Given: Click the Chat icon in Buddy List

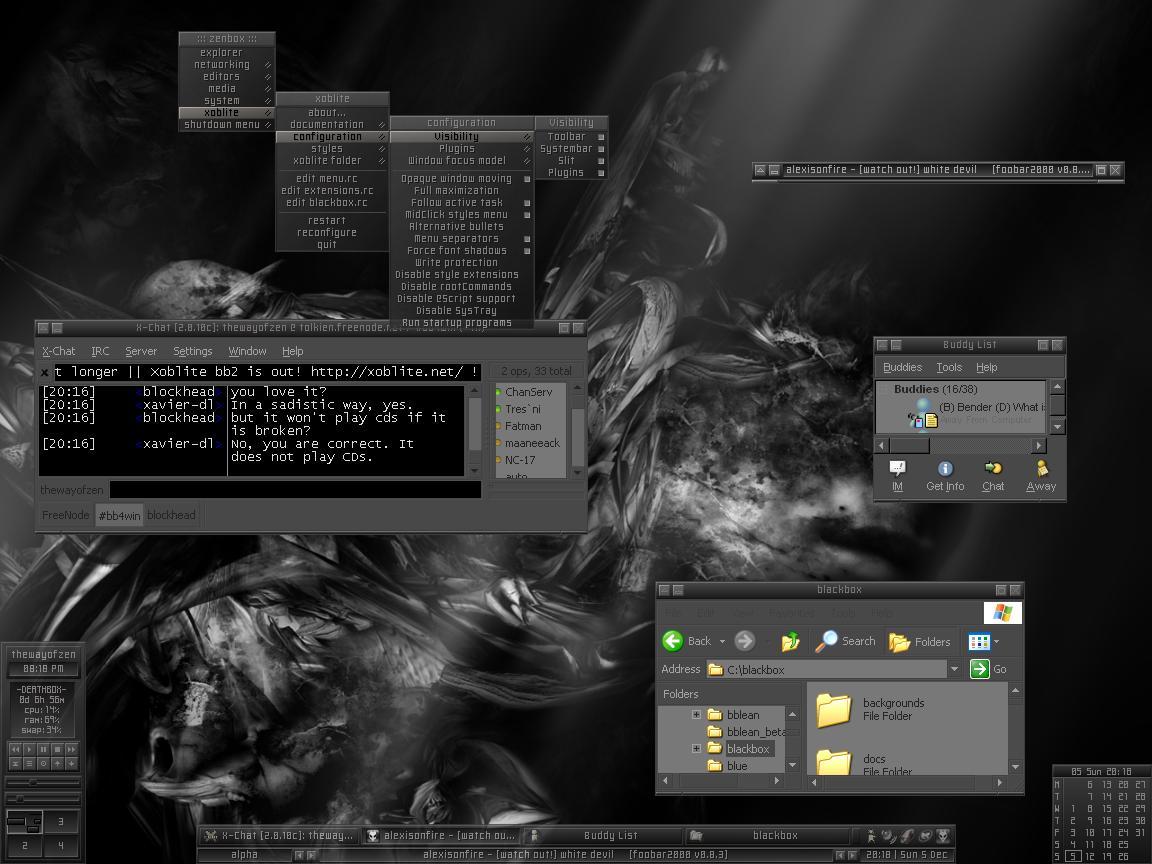Looking at the screenshot, I should tap(993, 468).
